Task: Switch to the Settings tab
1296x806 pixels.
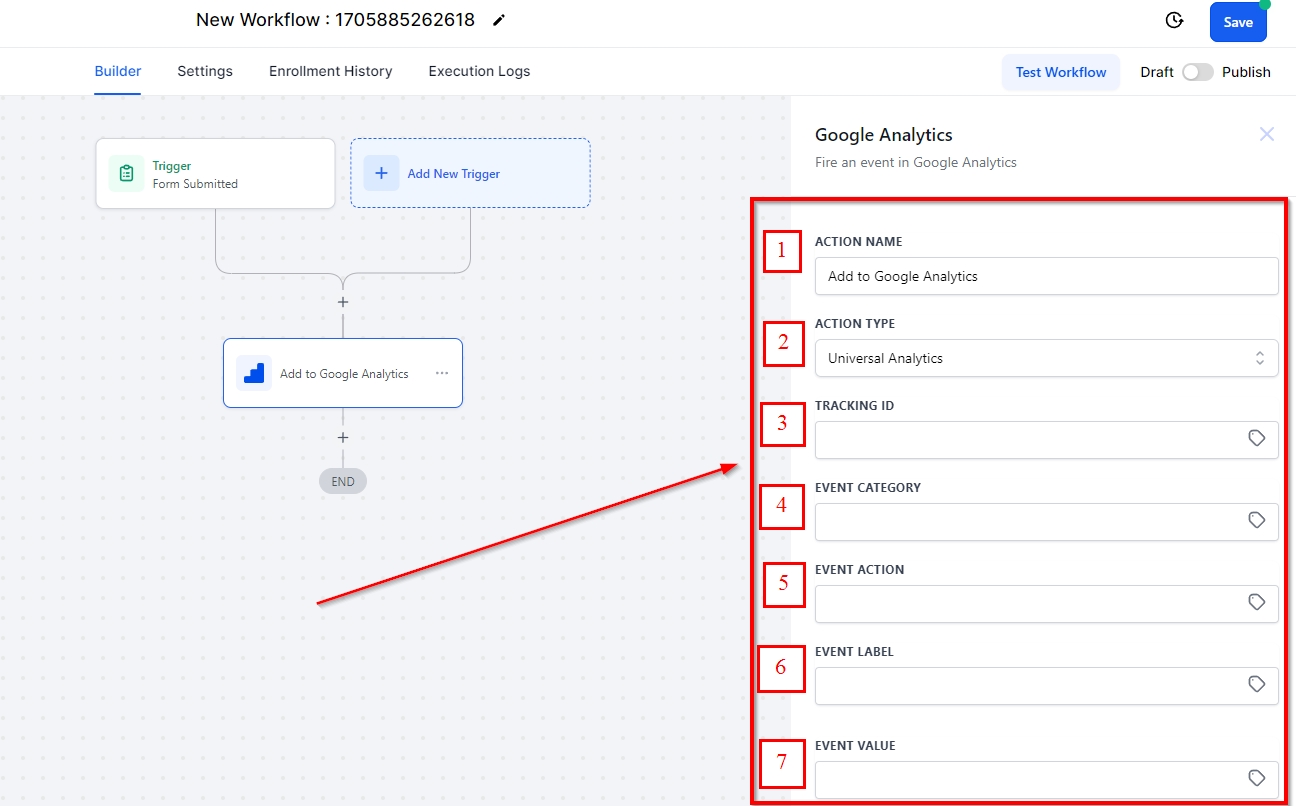Action: (205, 71)
